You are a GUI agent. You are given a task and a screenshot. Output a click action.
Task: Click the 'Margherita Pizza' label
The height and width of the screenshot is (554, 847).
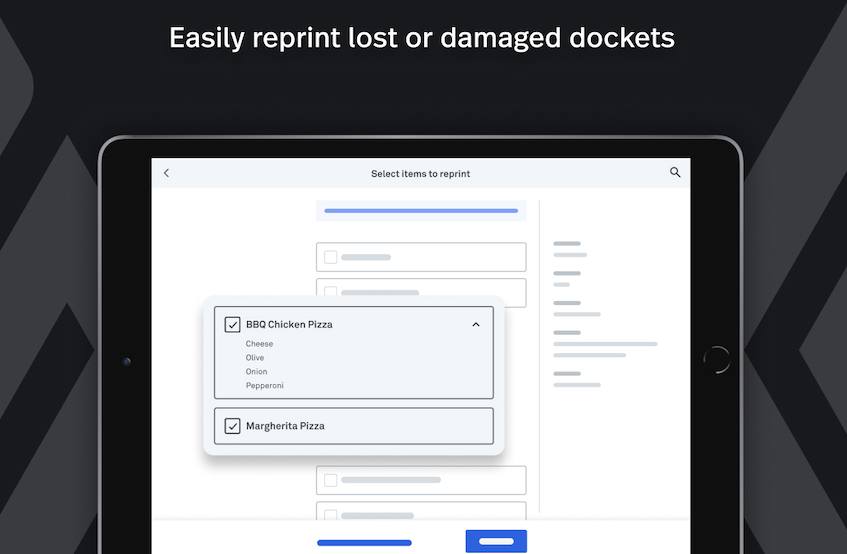[285, 426]
